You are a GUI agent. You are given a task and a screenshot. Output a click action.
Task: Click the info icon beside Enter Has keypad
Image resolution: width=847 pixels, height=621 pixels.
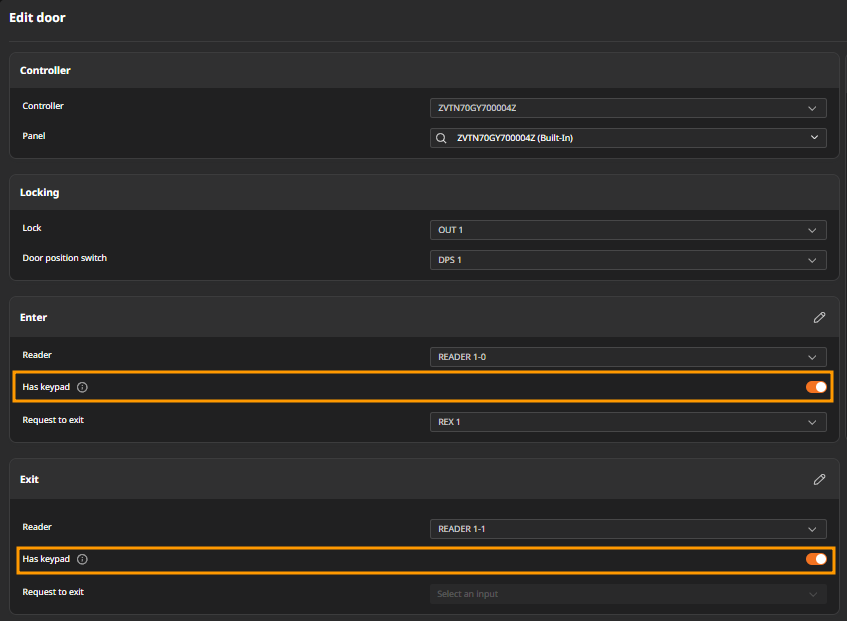pyautogui.click(x=82, y=387)
